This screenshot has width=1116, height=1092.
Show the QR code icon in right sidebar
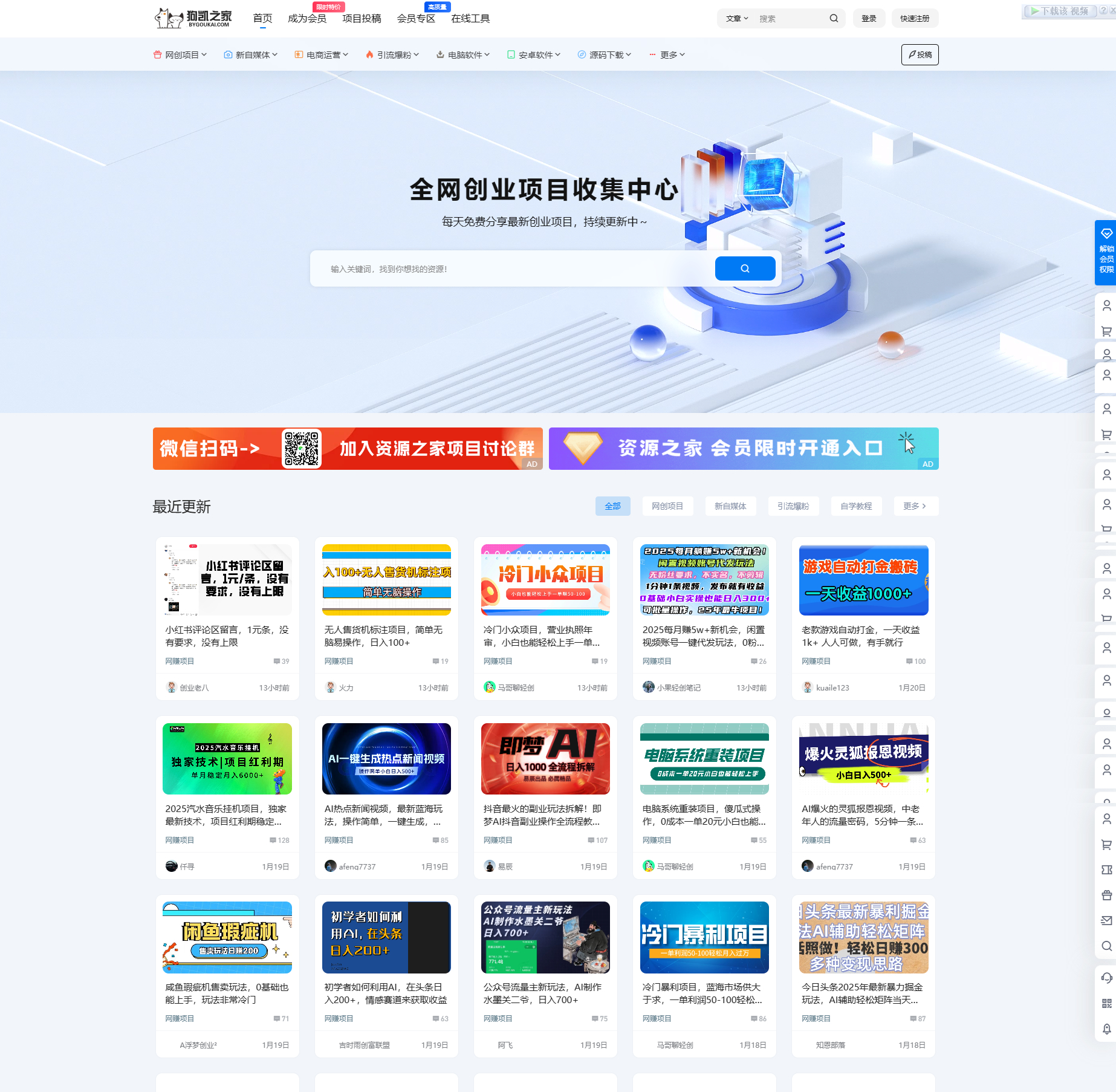(1106, 1004)
